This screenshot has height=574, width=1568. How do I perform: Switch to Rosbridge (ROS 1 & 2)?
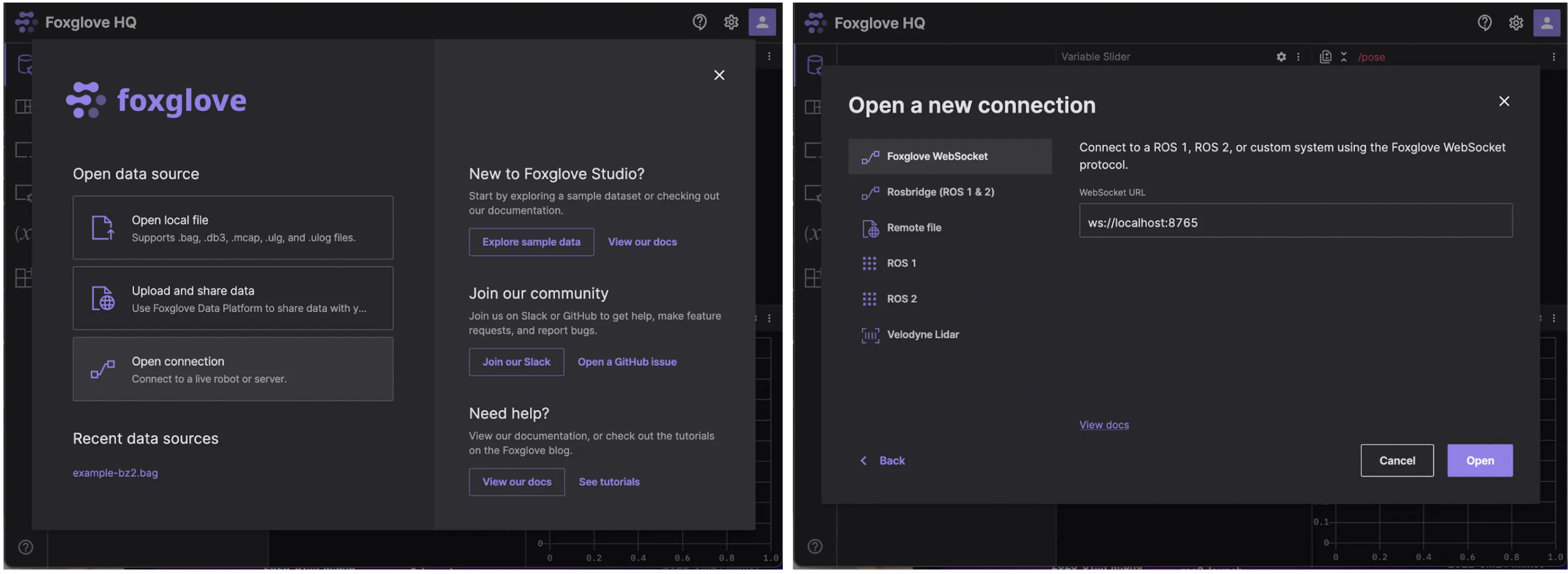pos(939,193)
